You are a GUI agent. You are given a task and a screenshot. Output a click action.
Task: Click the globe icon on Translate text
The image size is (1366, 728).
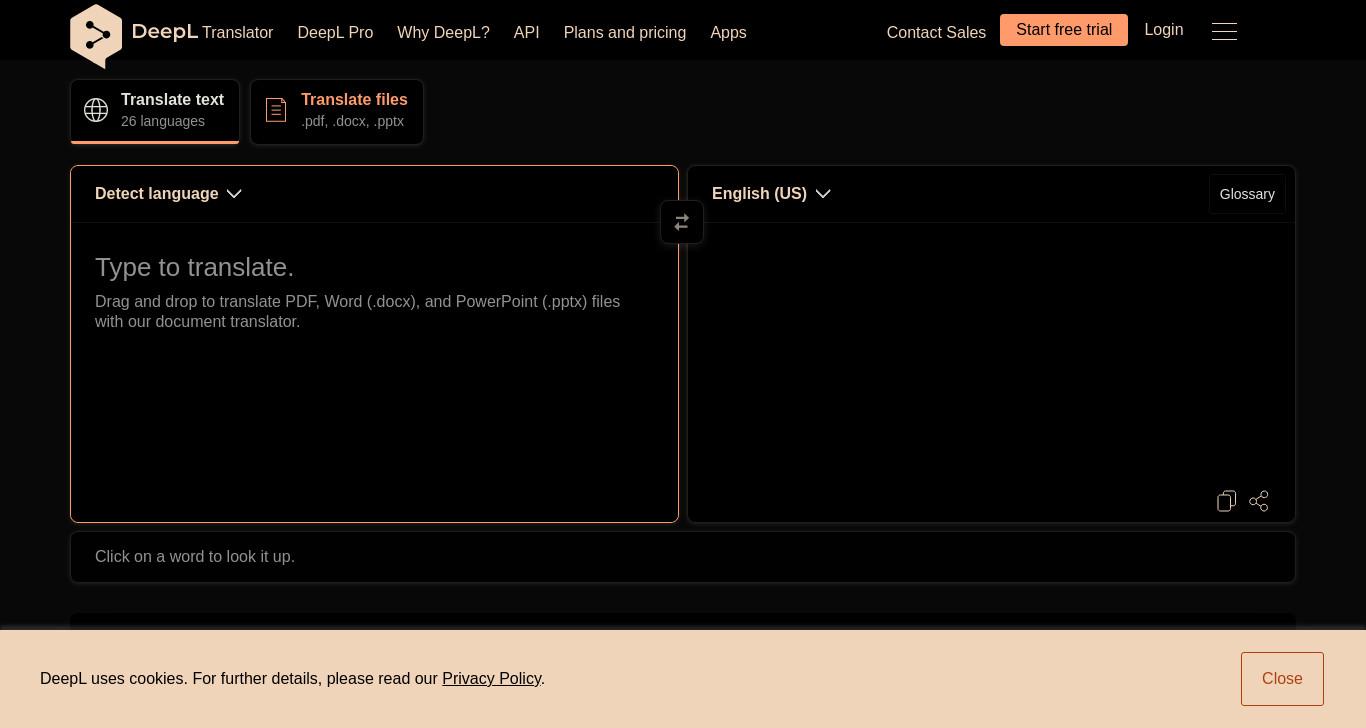point(96,110)
